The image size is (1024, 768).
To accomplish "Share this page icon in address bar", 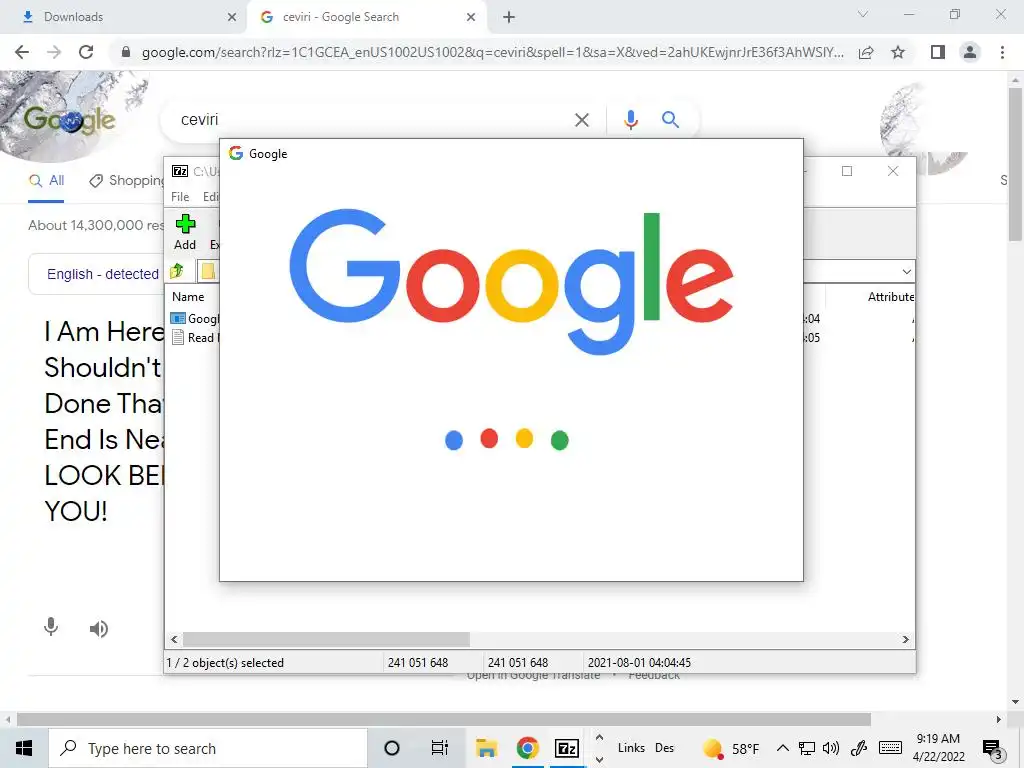I will (866, 52).
